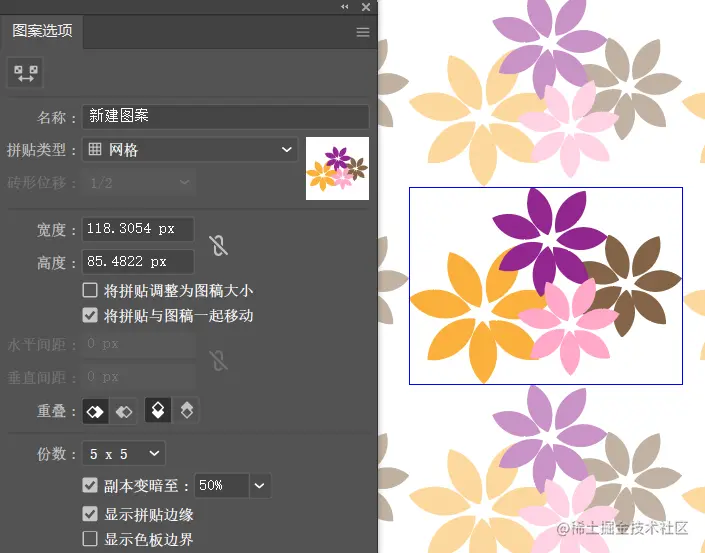This screenshot has height=553, width=705.
Task: Uncheck 副本变暗至 checkbox
Action: 90,485
